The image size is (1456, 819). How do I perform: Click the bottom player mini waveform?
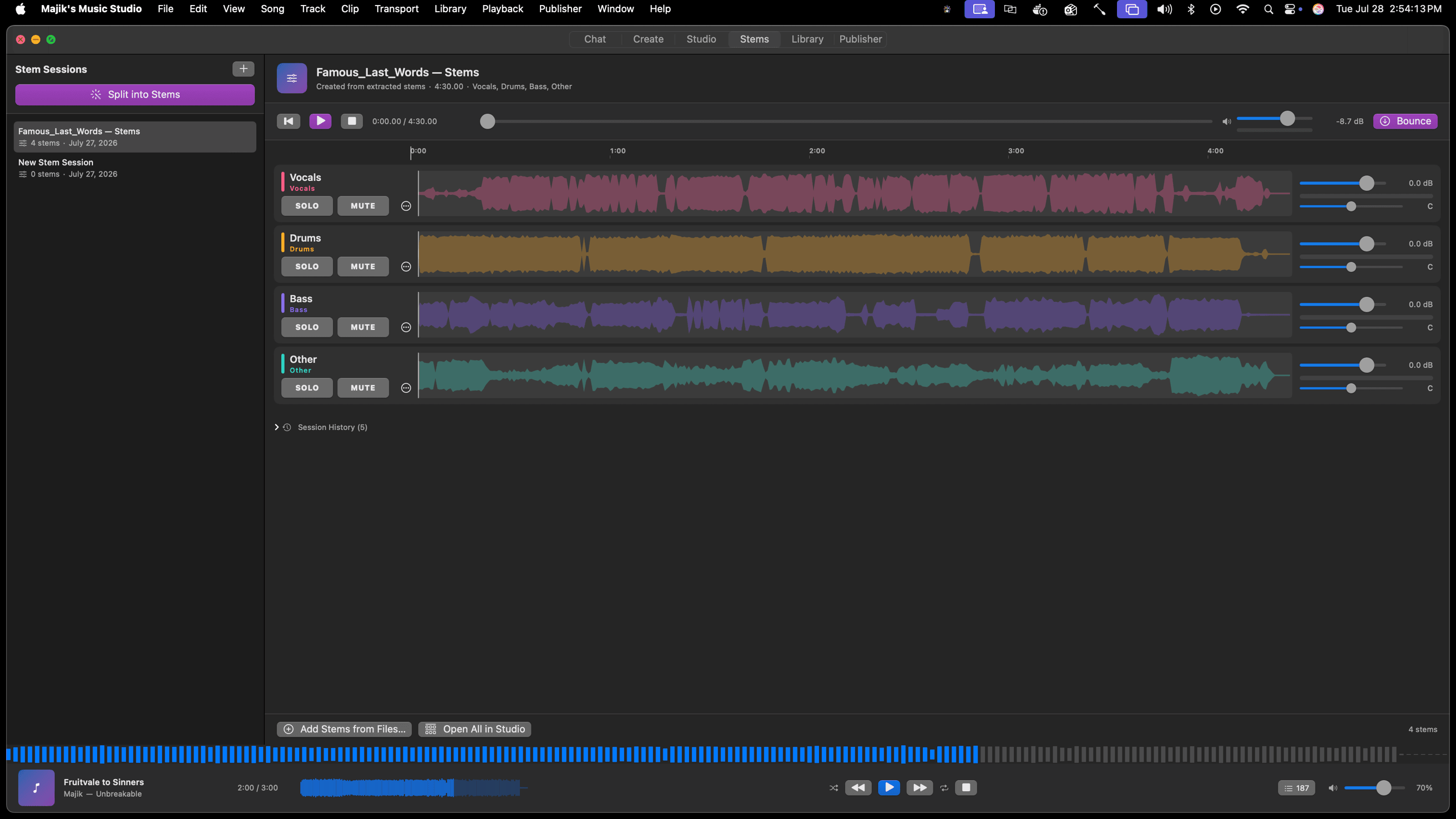(414, 788)
